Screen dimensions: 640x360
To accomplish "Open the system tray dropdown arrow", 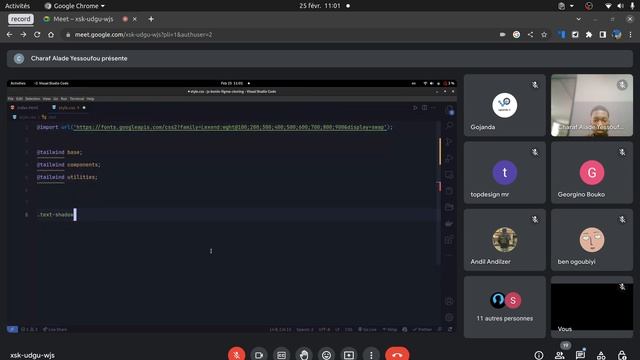I will click(572, 6).
